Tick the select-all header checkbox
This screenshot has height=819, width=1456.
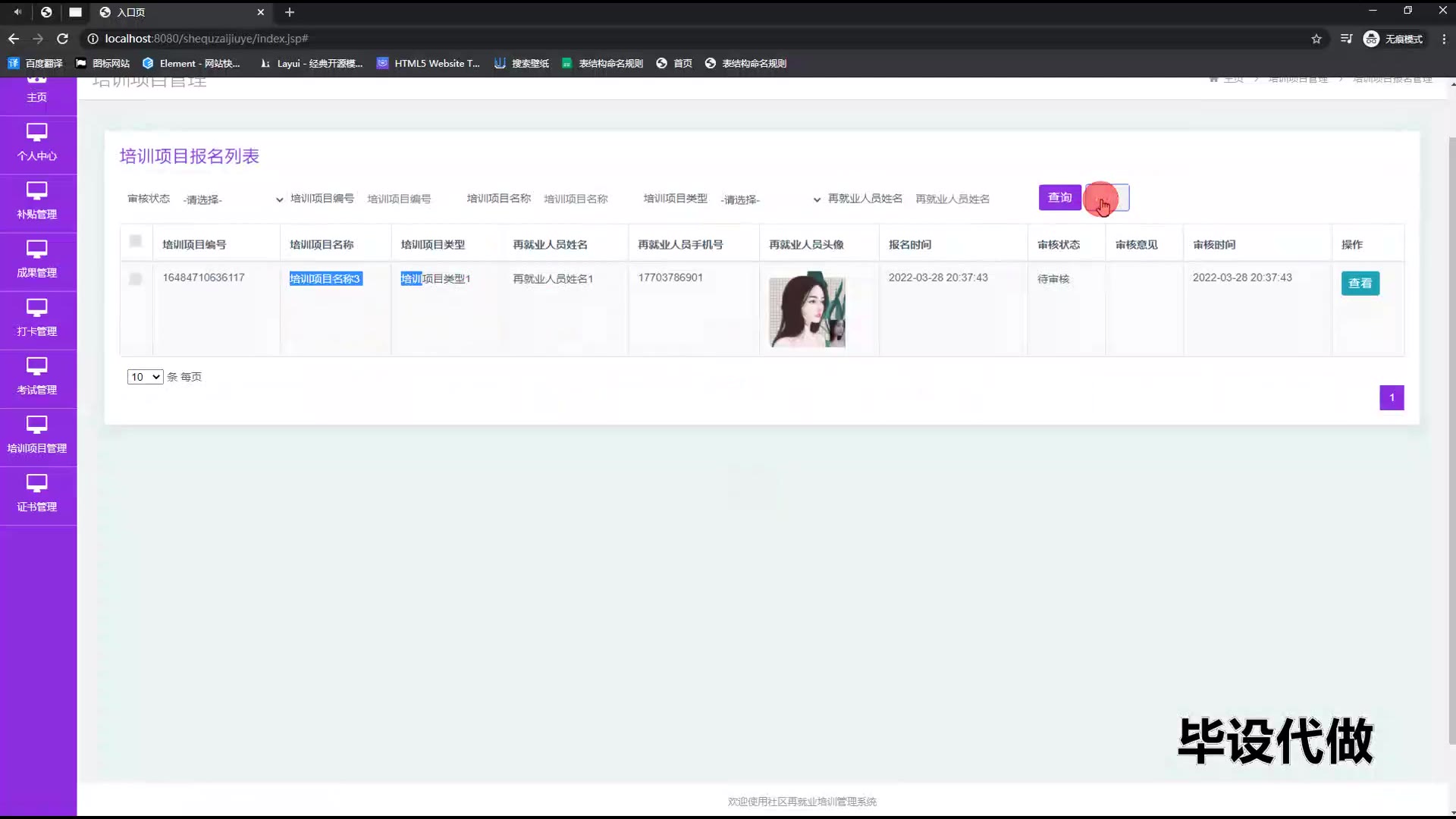tap(136, 241)
